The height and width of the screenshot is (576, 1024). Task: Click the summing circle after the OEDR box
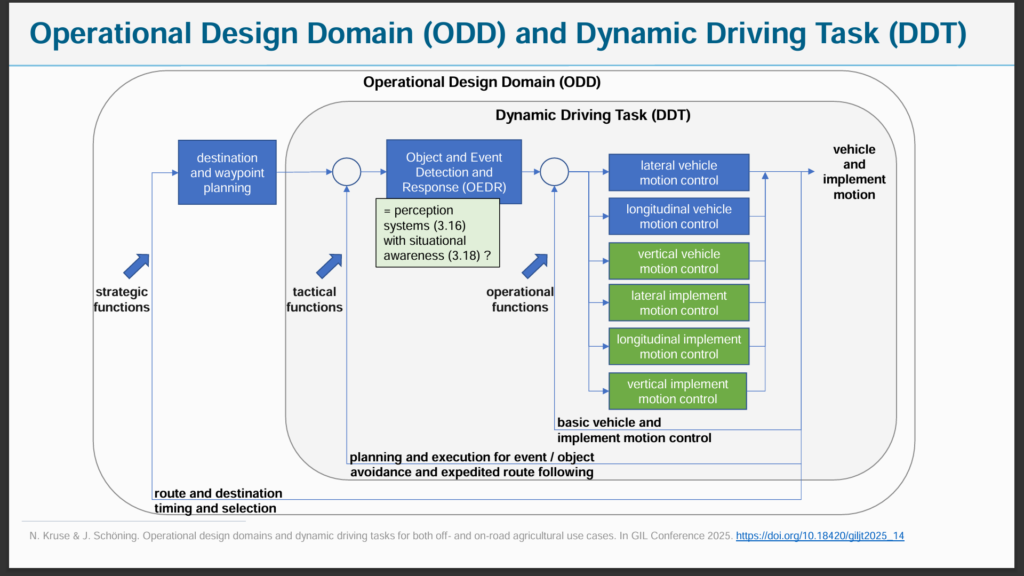(x=554, y=172)
